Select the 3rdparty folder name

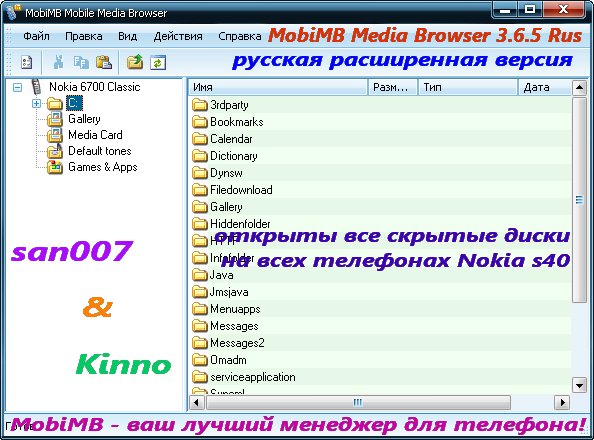tap(229, 105)
